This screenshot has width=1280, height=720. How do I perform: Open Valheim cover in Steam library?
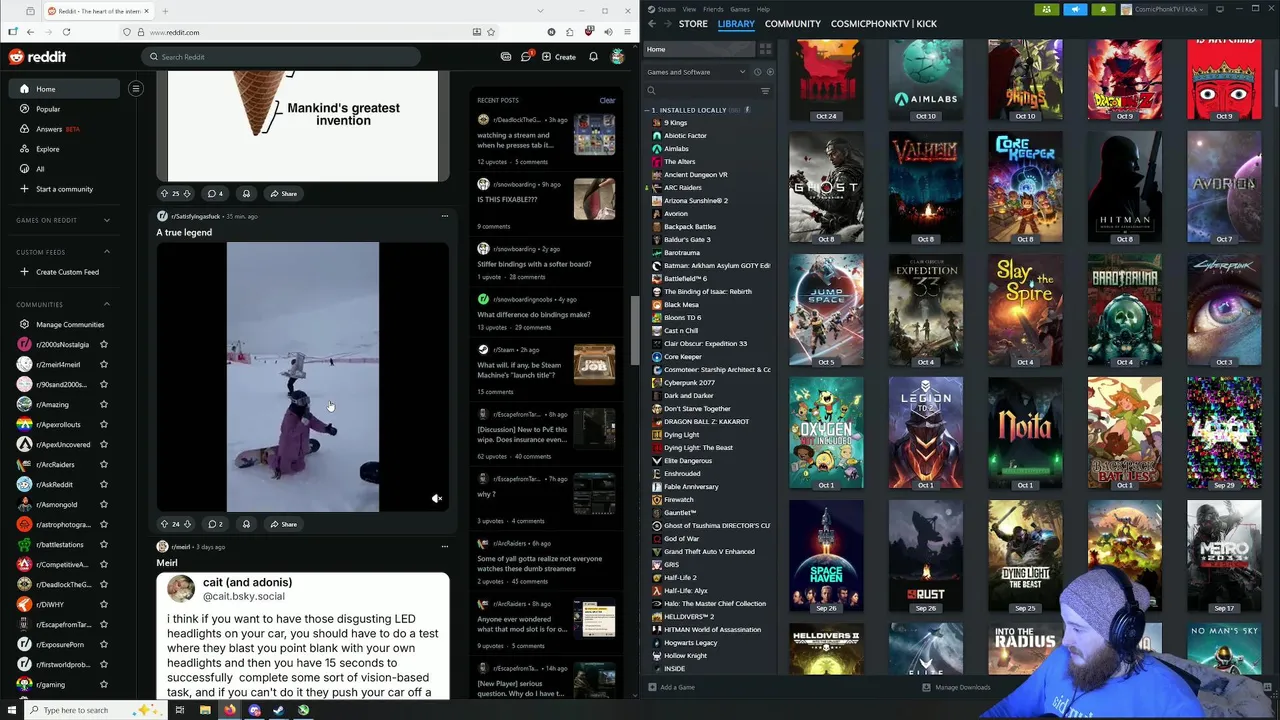(925, 187)
